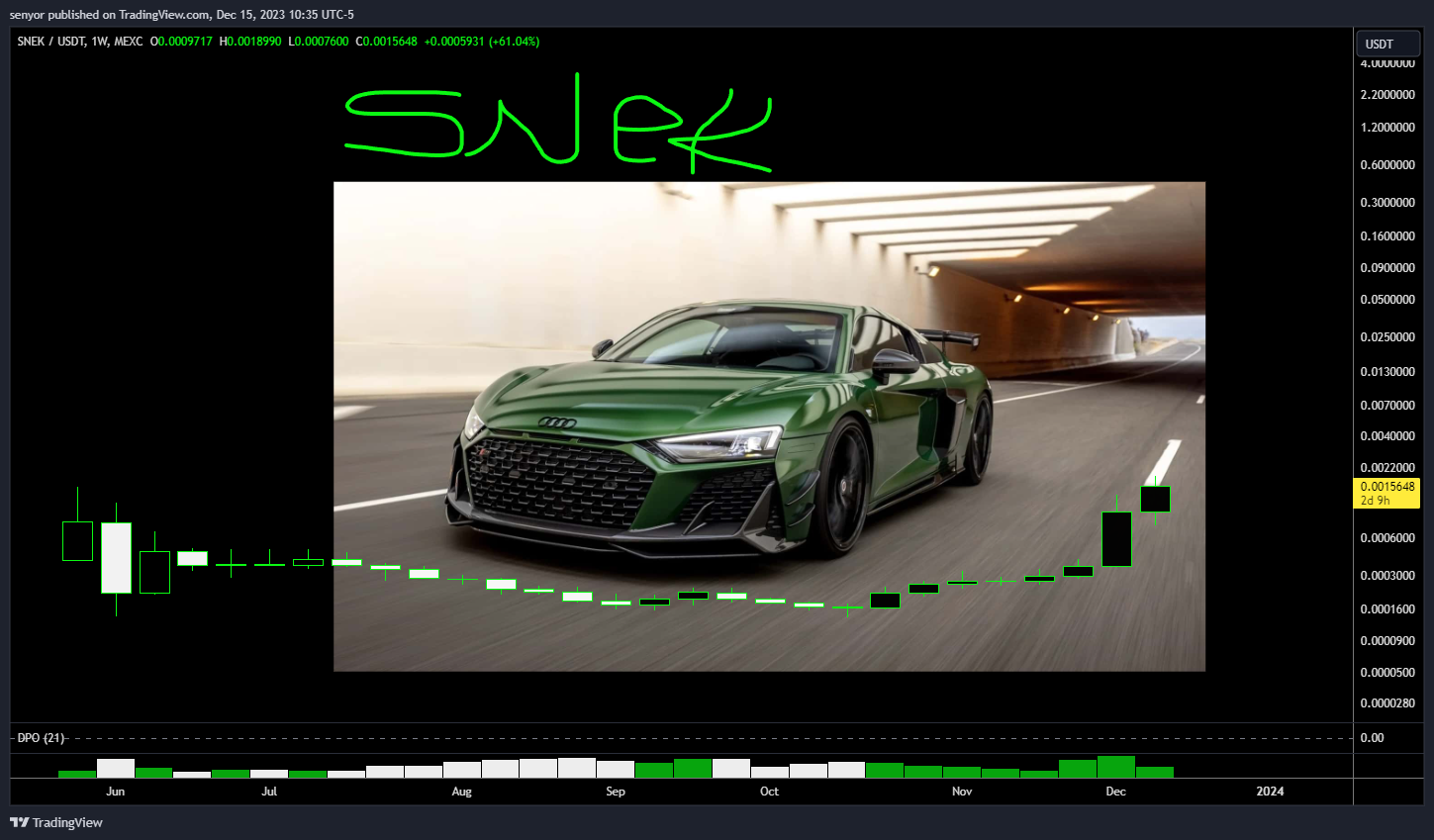Select the green SNEK handwritten drawing
Image resolution: width=1434 pixels, height=840 pixels.
(557, 124)
